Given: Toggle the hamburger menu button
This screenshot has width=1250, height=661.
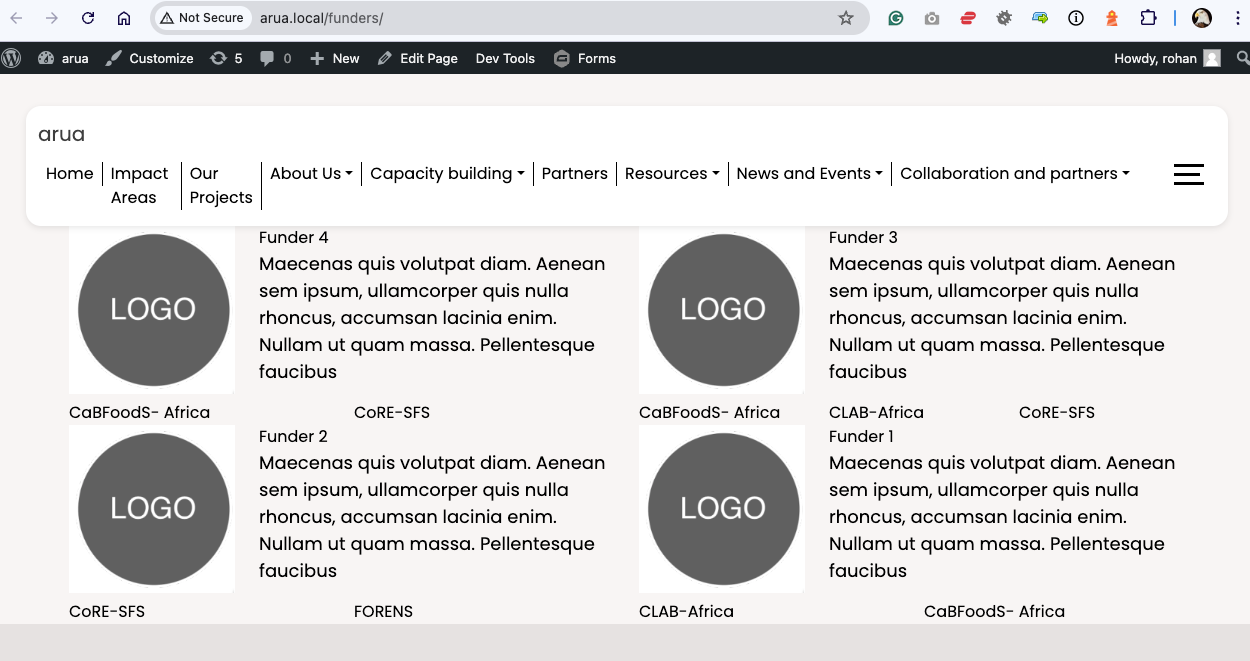Looking at the screenshot, I should (1188, 174).
